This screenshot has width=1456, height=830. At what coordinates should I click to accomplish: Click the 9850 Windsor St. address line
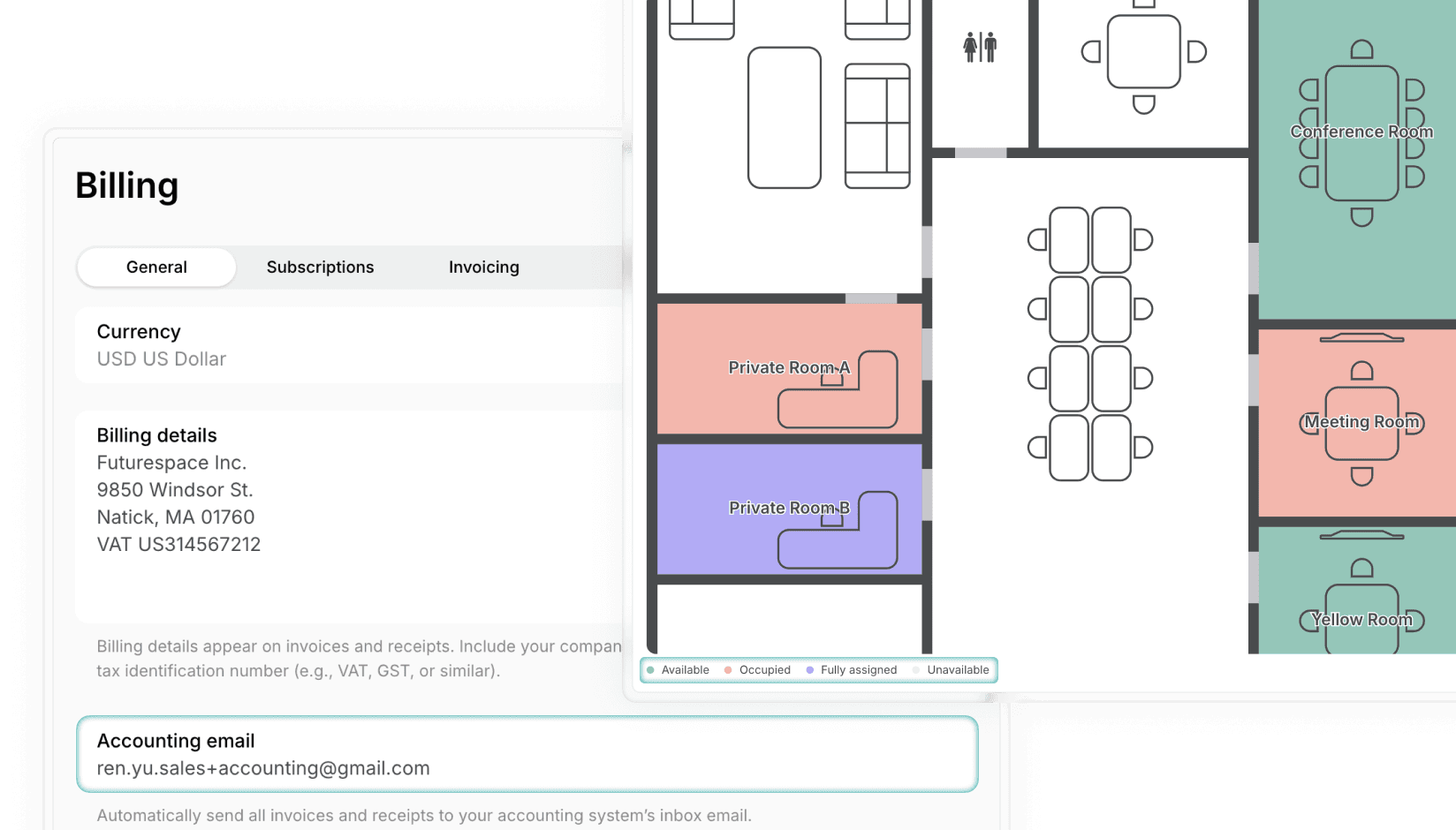coord(175,490)
